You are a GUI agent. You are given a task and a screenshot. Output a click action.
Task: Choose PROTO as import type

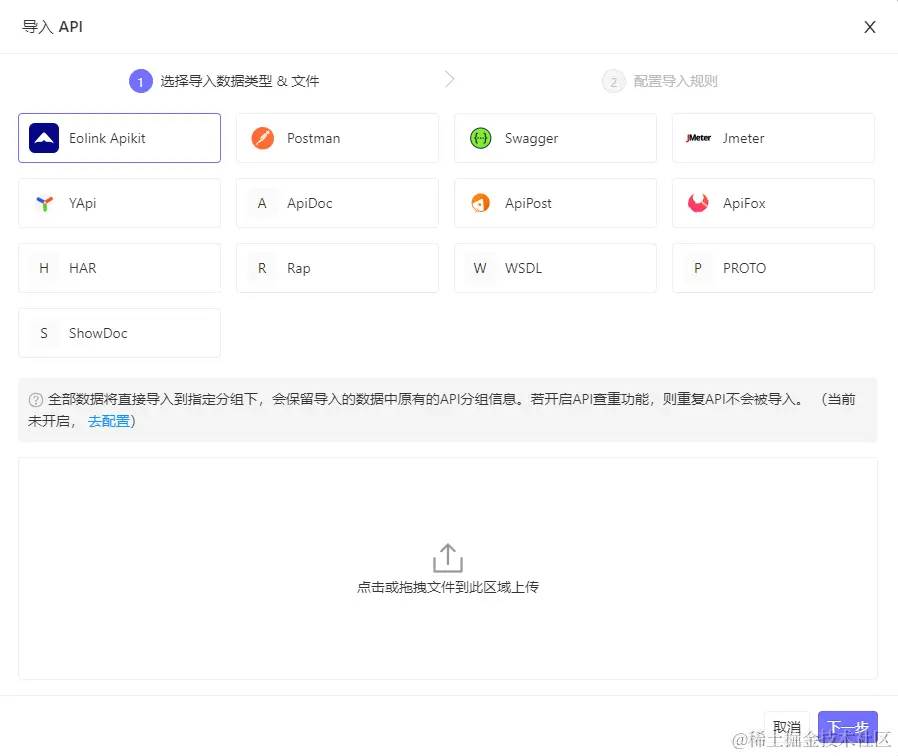(x=773, y=268)
